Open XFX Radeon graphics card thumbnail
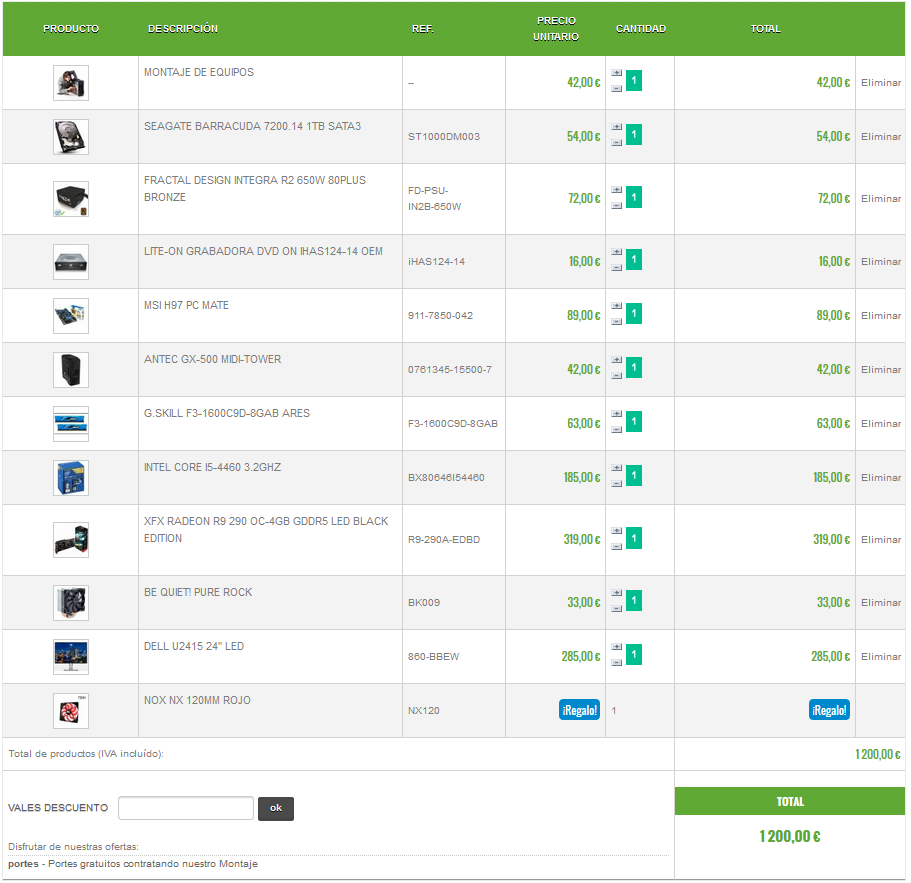The height and width of the screenshot is (883, 911). point(71,540)
